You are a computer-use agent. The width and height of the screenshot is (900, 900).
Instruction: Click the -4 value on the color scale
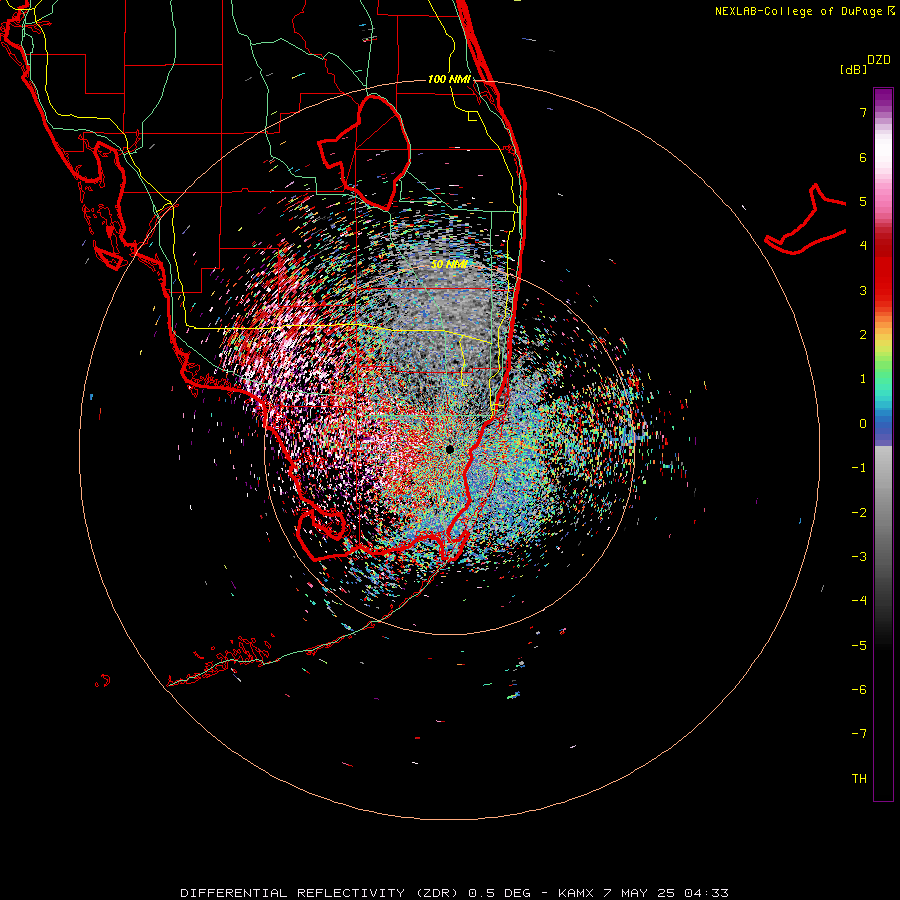point(859,601)
